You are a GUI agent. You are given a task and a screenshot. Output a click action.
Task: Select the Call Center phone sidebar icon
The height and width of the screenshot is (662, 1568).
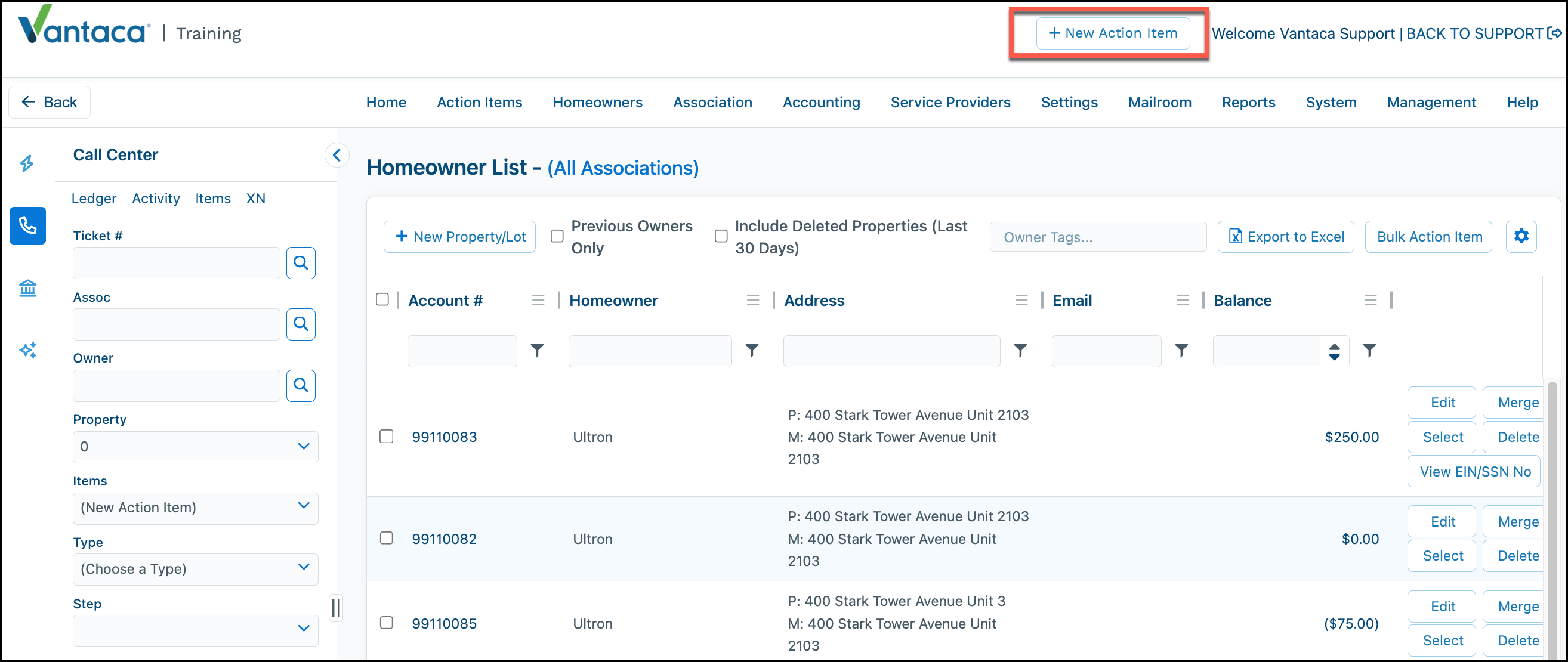click(27, 226)
